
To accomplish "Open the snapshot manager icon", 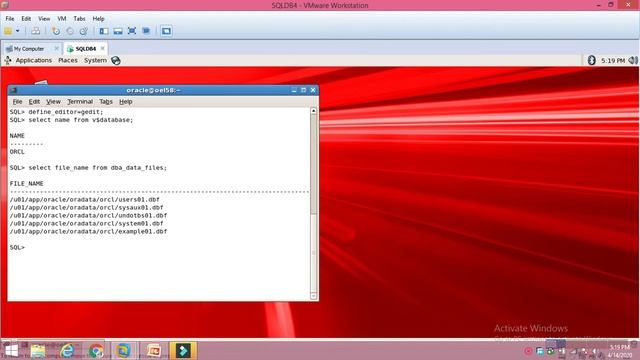I will [x=84, y=31].
